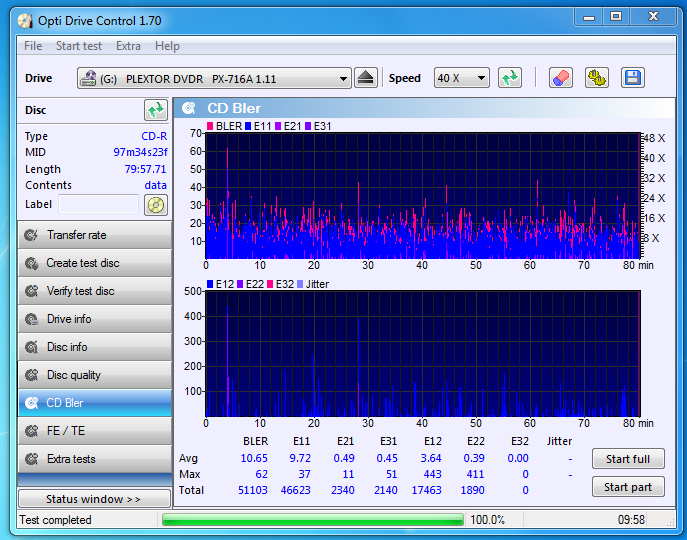Viewport: 687px width, 540px height.
Task: Click the E22 Max value 411
Action: (x=475, y=474)
